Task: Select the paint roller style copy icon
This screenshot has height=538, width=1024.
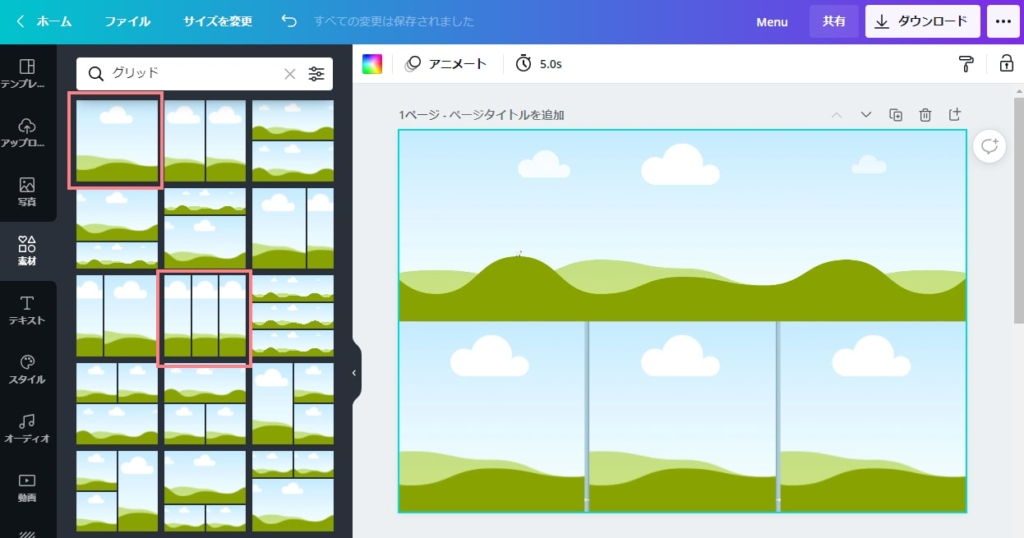Action: pos(966,64)
